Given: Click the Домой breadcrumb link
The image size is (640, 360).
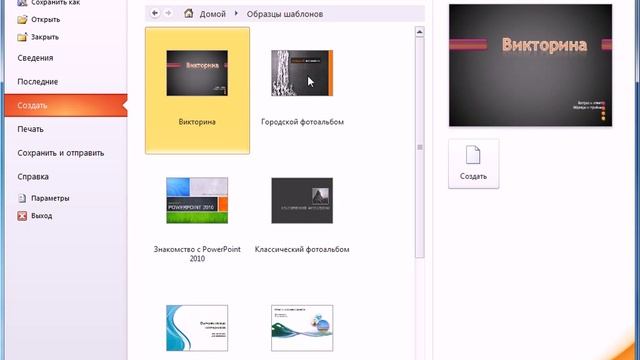Looking at the screenshot, I should [212, 14].
